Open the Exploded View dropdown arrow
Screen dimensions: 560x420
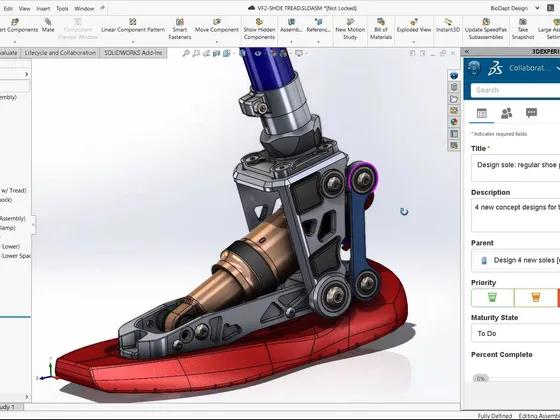pyautogui.click(x=414, y=42)
